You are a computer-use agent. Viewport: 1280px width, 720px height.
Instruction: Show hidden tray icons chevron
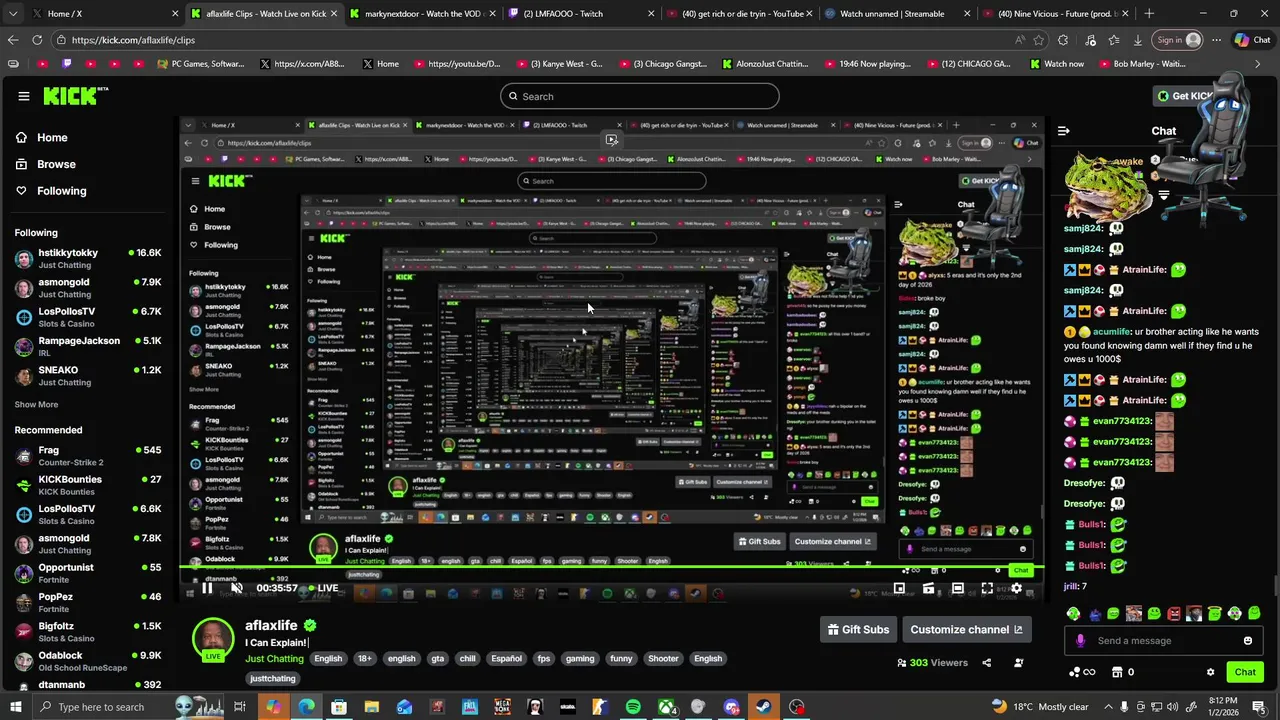pos(1107,707)
